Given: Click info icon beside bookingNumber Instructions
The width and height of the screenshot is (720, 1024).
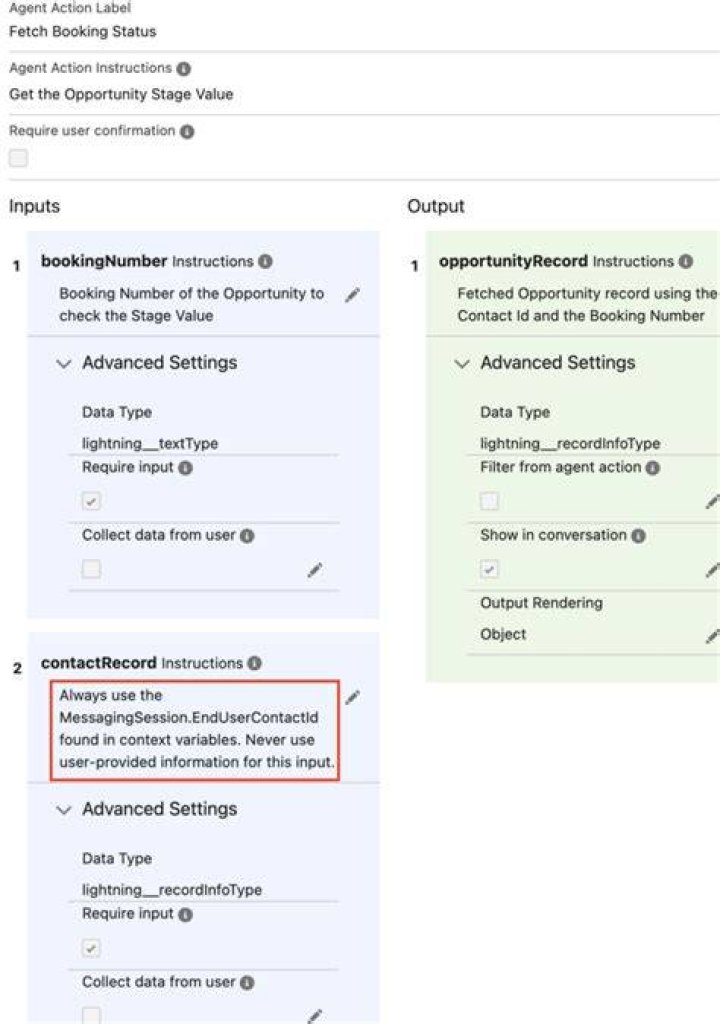Looking at the screenshot, I should (x=265, y=261).
